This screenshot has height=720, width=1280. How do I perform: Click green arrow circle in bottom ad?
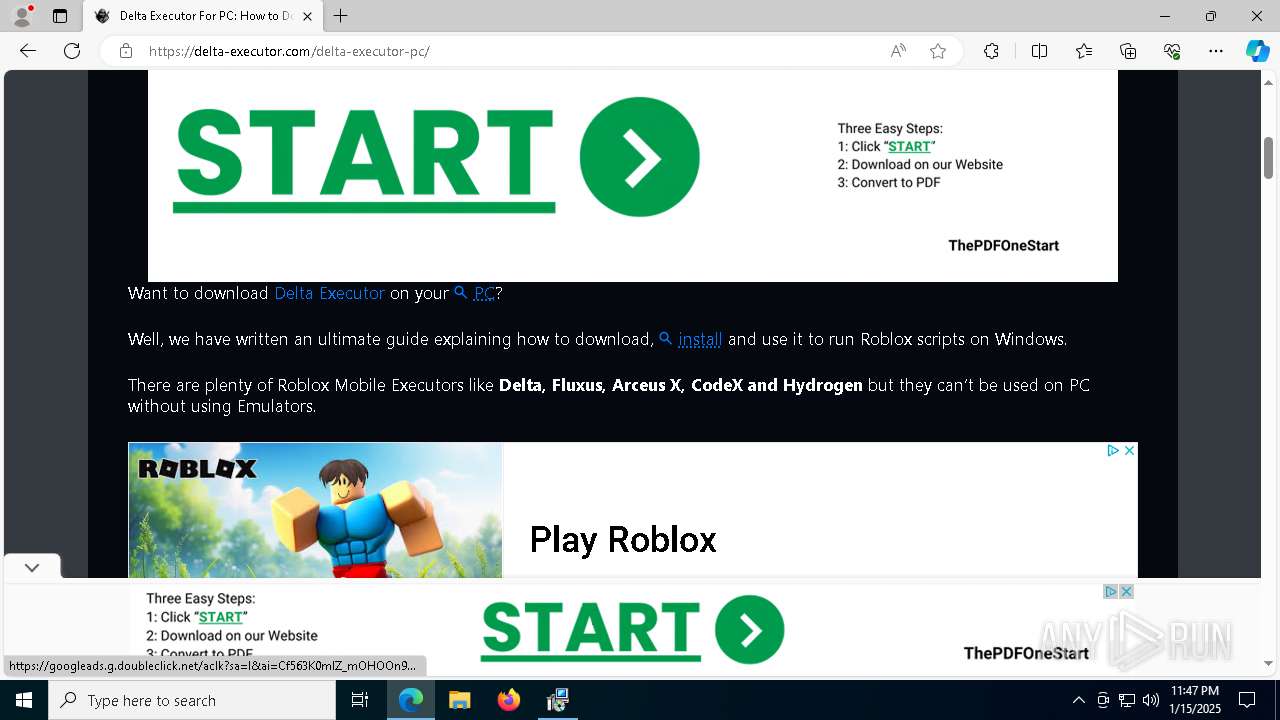749,630
